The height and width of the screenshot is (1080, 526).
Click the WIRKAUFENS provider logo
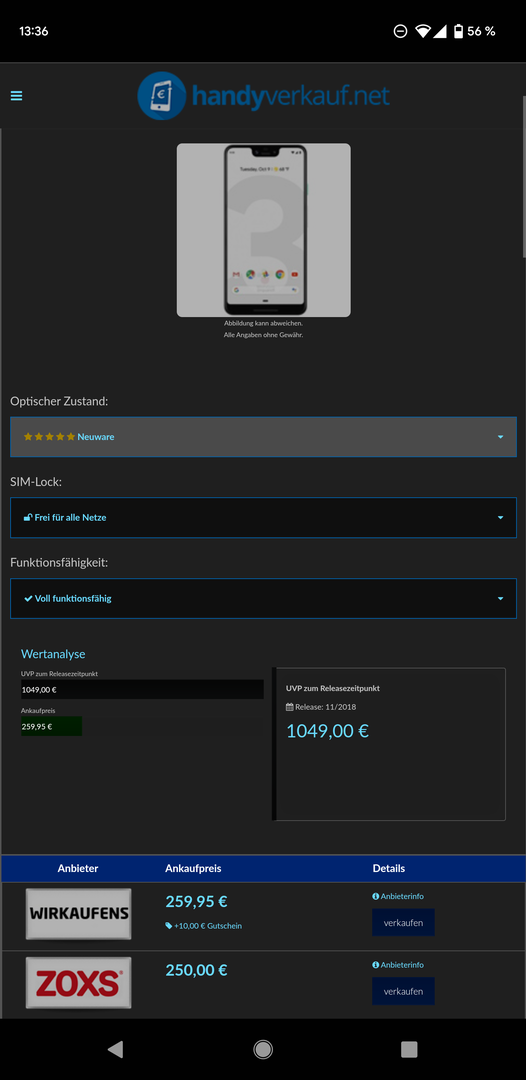pos(78,913)
